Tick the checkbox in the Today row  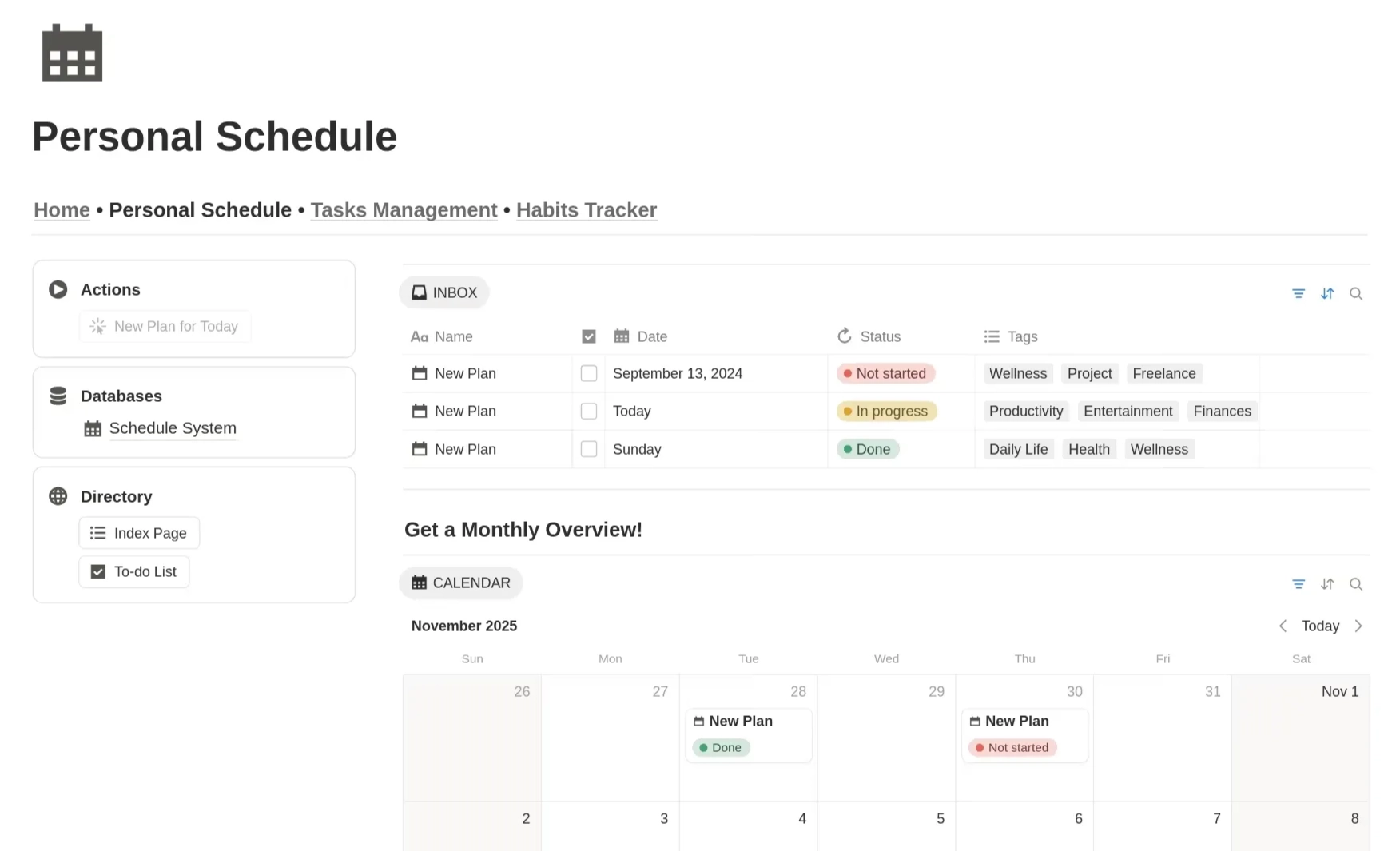[x=589, y=411]
